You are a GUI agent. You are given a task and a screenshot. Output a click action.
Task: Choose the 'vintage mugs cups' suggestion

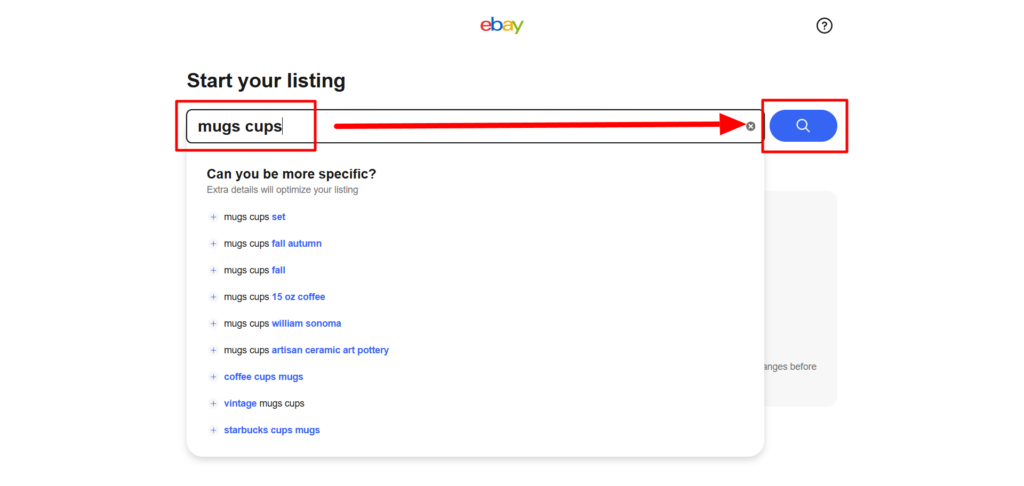(x=264, y=404)
